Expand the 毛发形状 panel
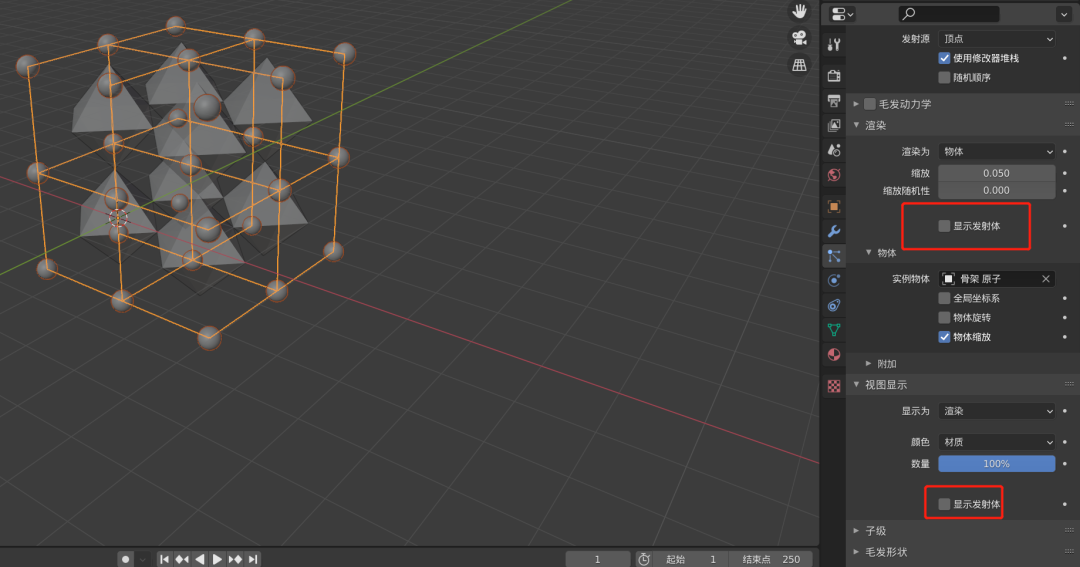This screenshot has height=567, width=1080. coord(856,552)
